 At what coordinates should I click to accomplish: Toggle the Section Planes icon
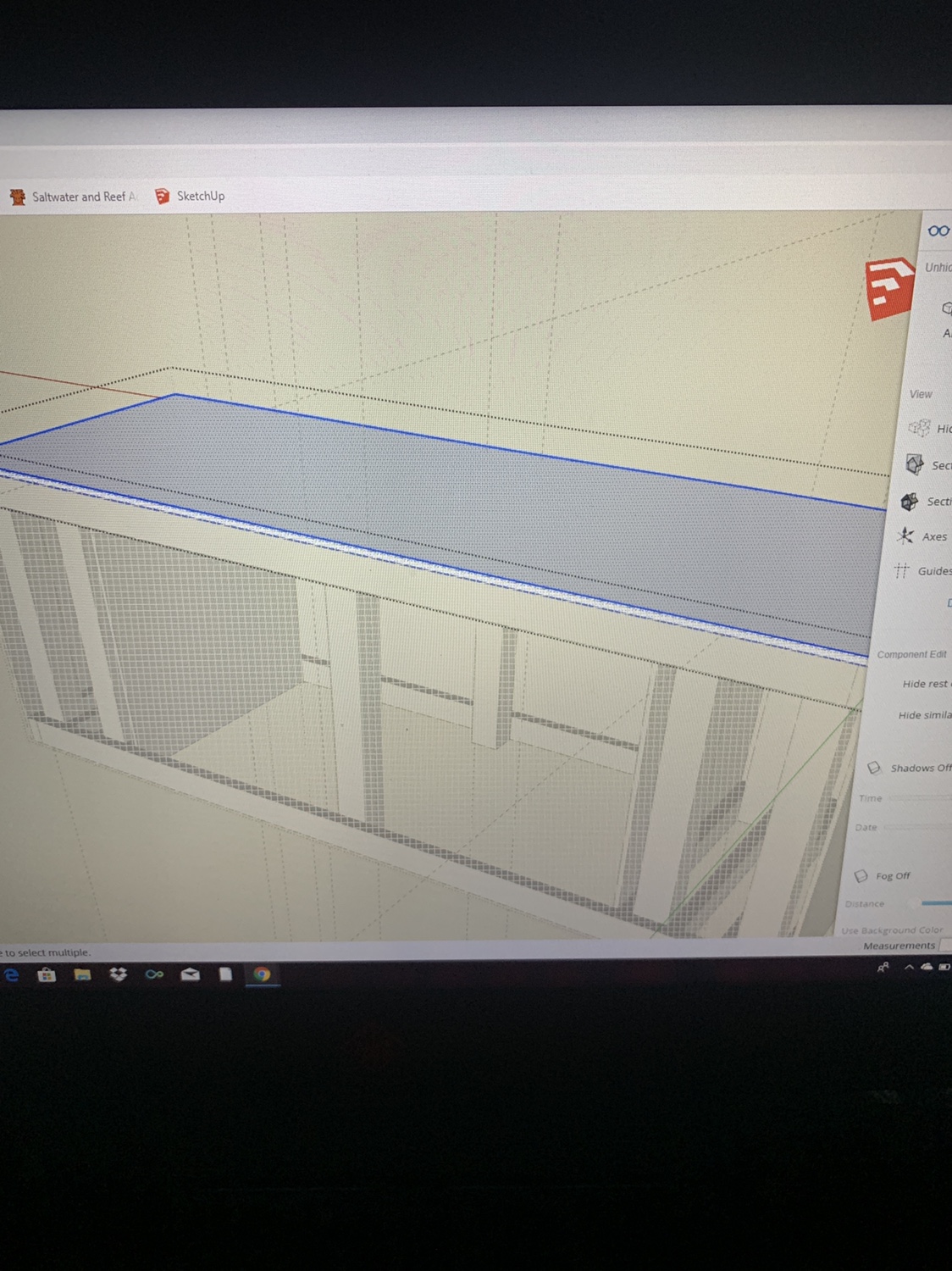915,464
